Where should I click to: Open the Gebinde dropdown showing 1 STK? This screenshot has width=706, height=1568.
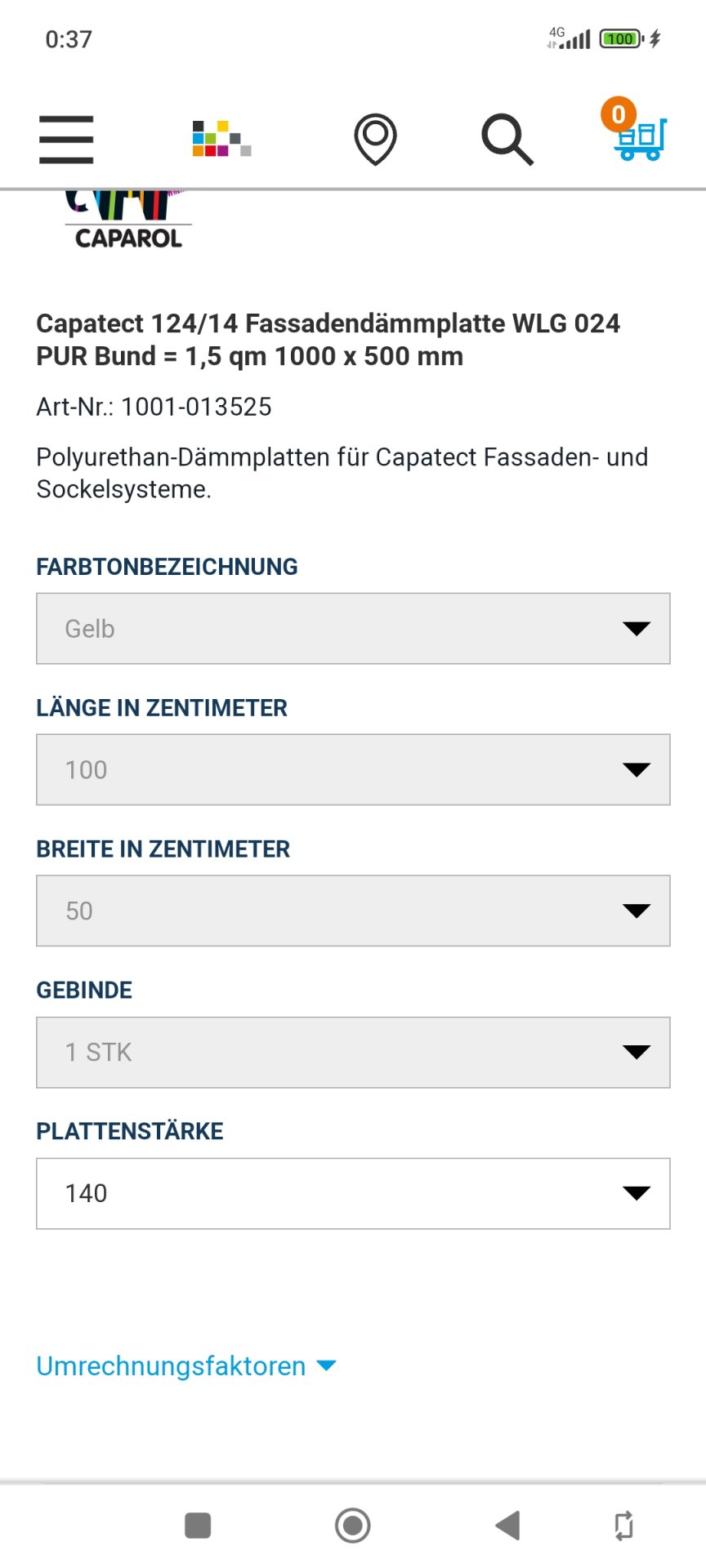(x=353, y=1053)
